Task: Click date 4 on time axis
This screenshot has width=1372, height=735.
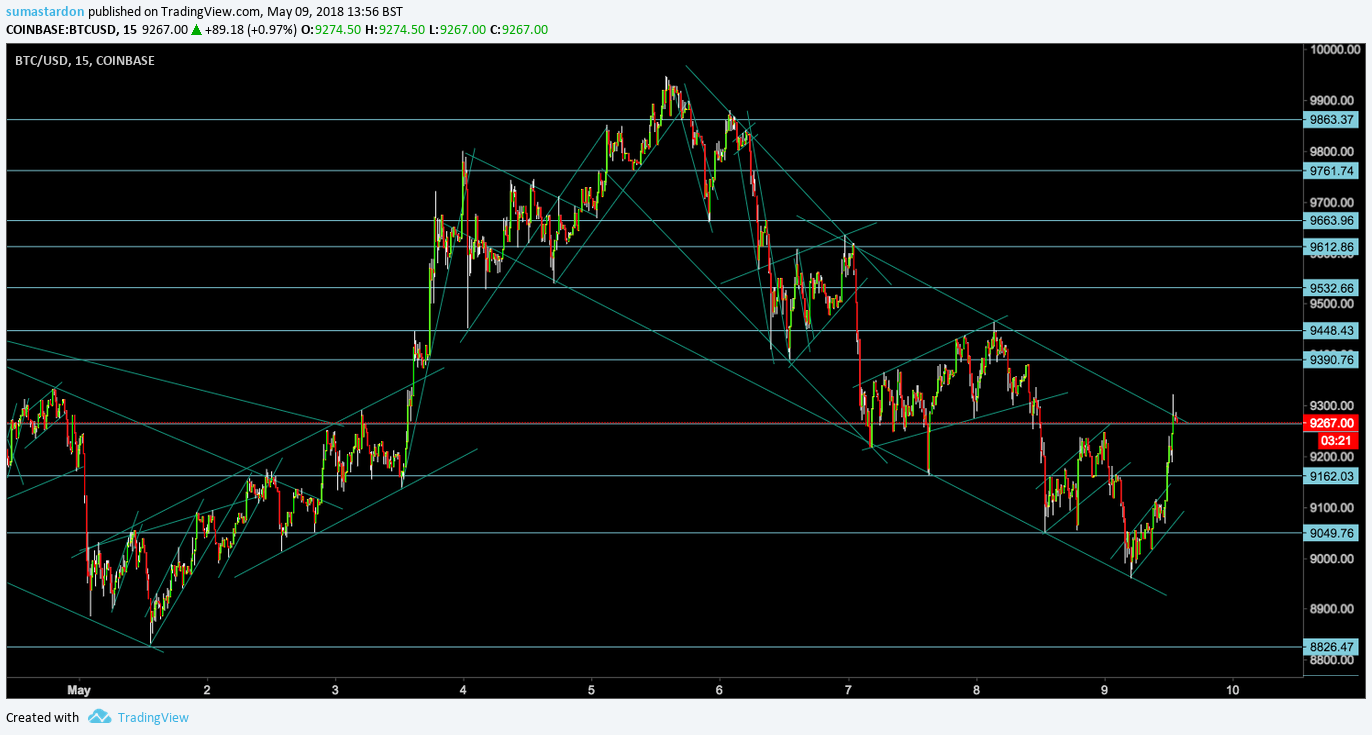Action: 464,690
